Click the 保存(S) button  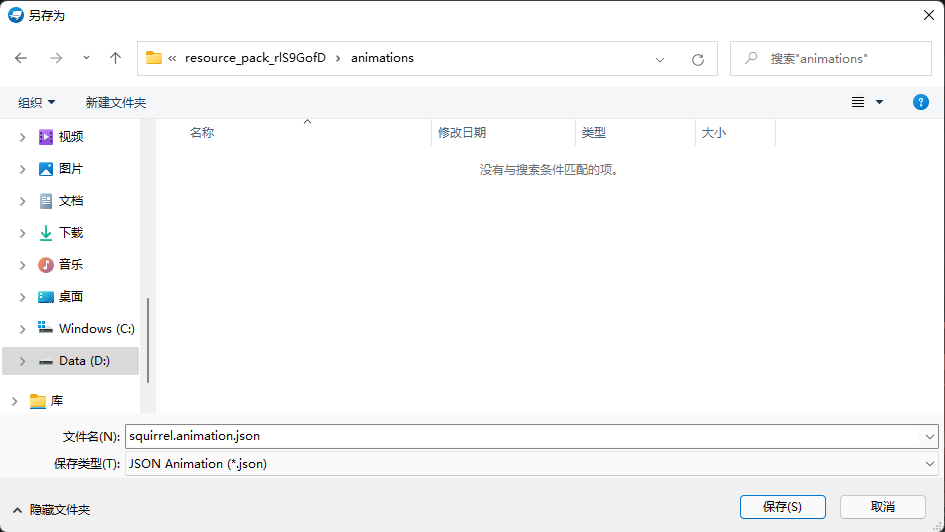pos(782,507)
